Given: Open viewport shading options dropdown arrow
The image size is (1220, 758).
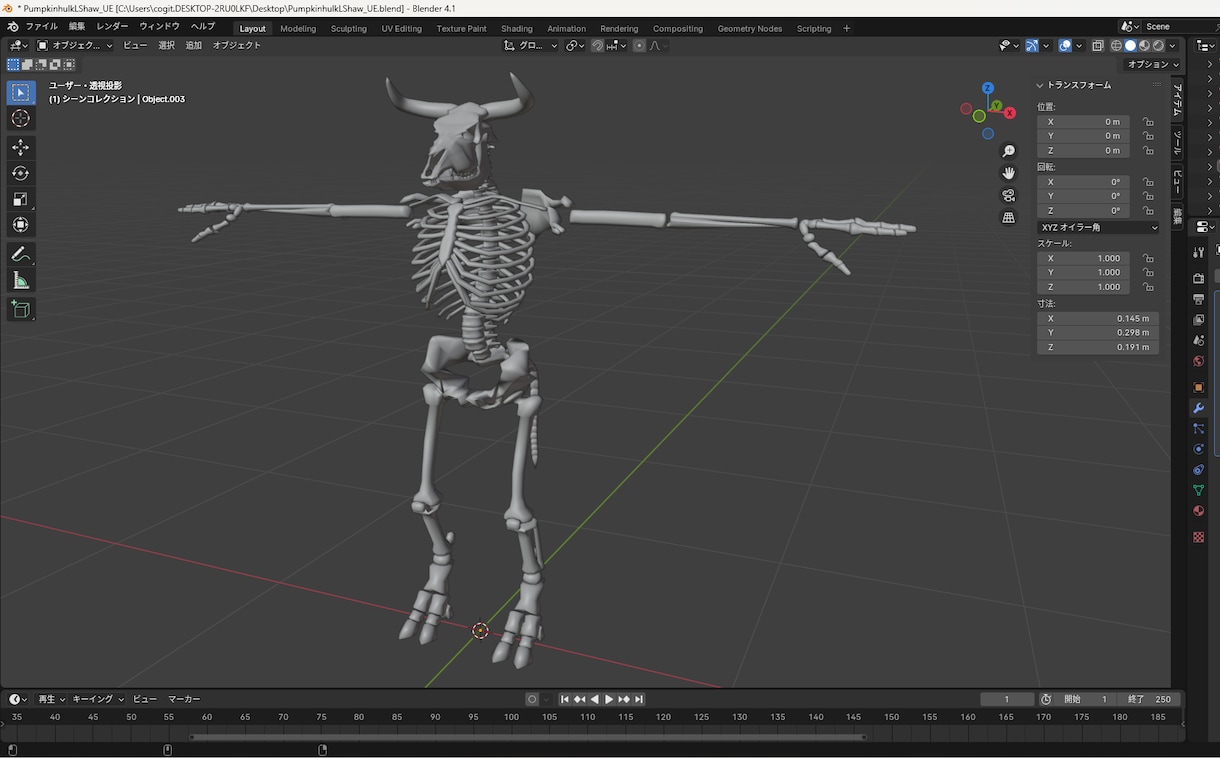Looking at the screenshot, I should [x=1173, y=46].
